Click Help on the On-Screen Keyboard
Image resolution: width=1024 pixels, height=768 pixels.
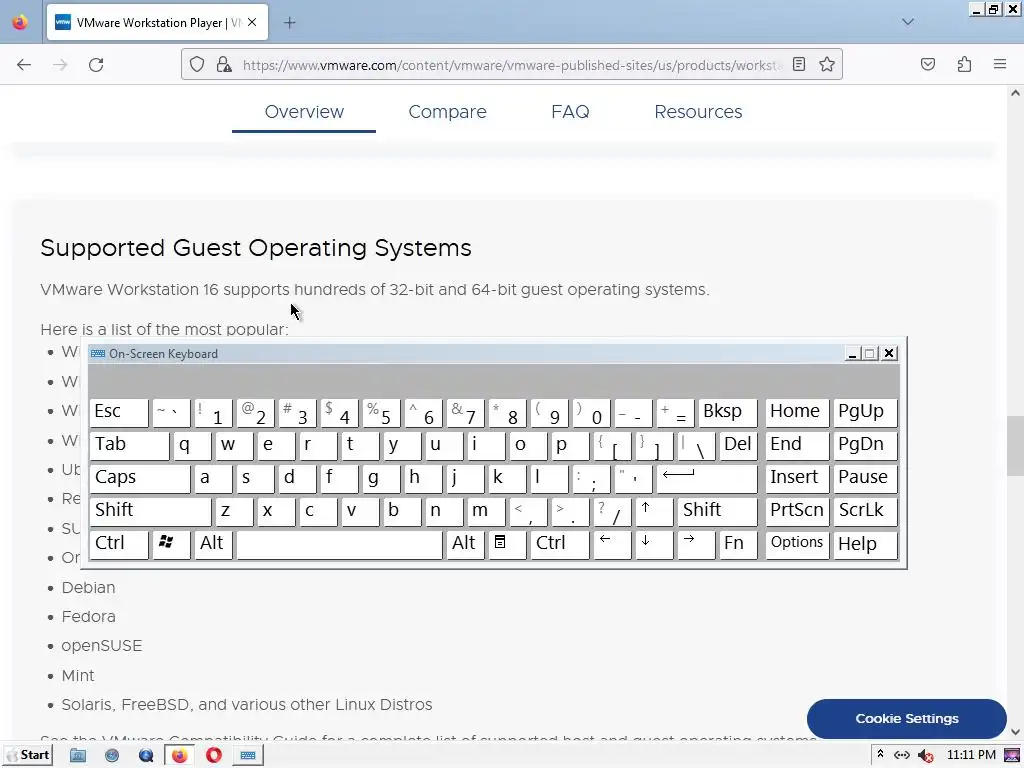pos(865,544)
